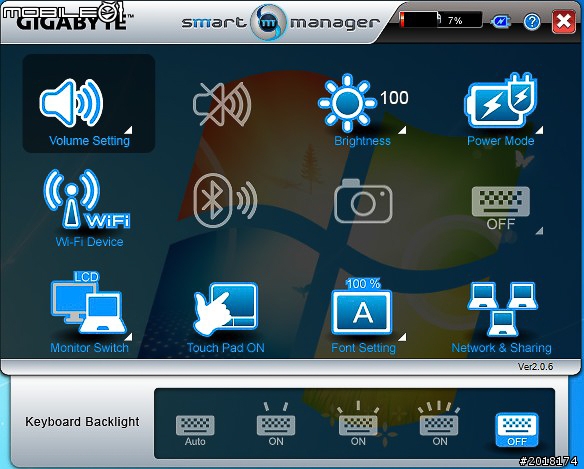The image size is (584, 469).
Task: Click the Font Setting label
Action: (364, 348)
